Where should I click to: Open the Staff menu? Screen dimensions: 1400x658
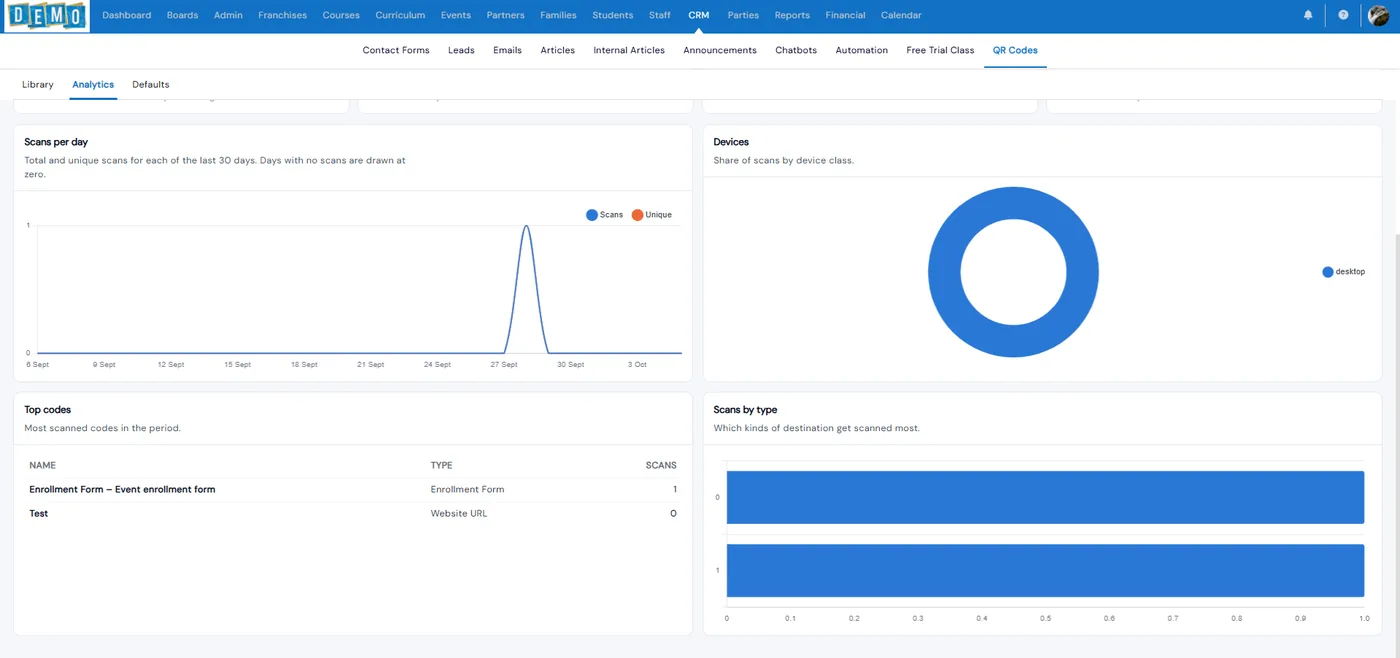click(x=660, y=15)
